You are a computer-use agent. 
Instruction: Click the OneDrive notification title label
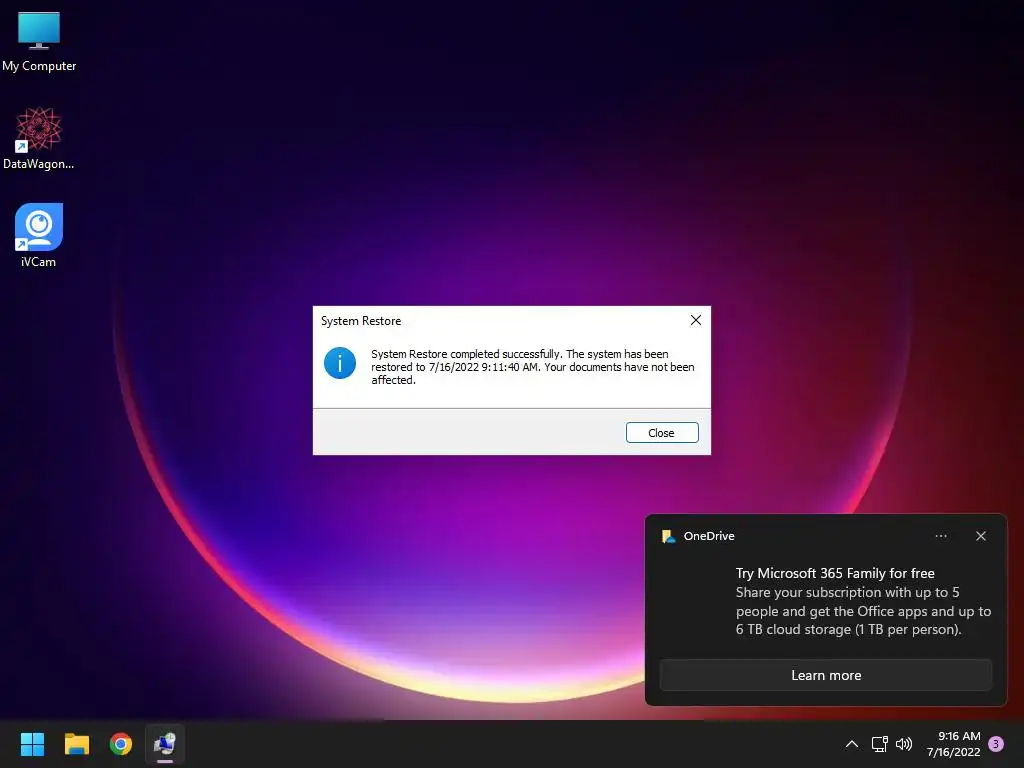(709, 536)
